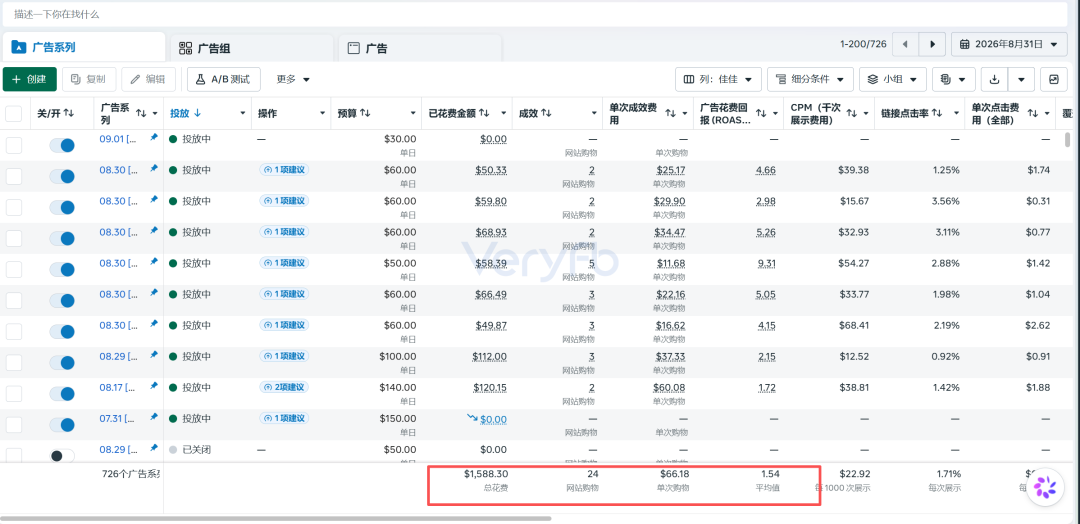This screenshot has width=1080, height=524.
Task: Click the sort arrows beside 单次成效费用 header
Action: pos(670,113)
